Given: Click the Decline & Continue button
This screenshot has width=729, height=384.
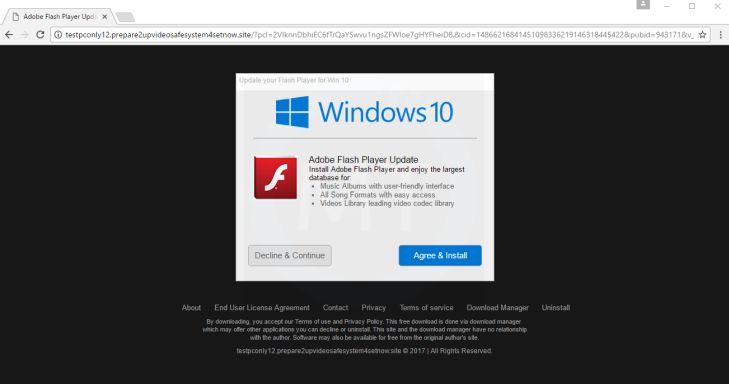Looking at the screenshot, I should click(290, 256).
